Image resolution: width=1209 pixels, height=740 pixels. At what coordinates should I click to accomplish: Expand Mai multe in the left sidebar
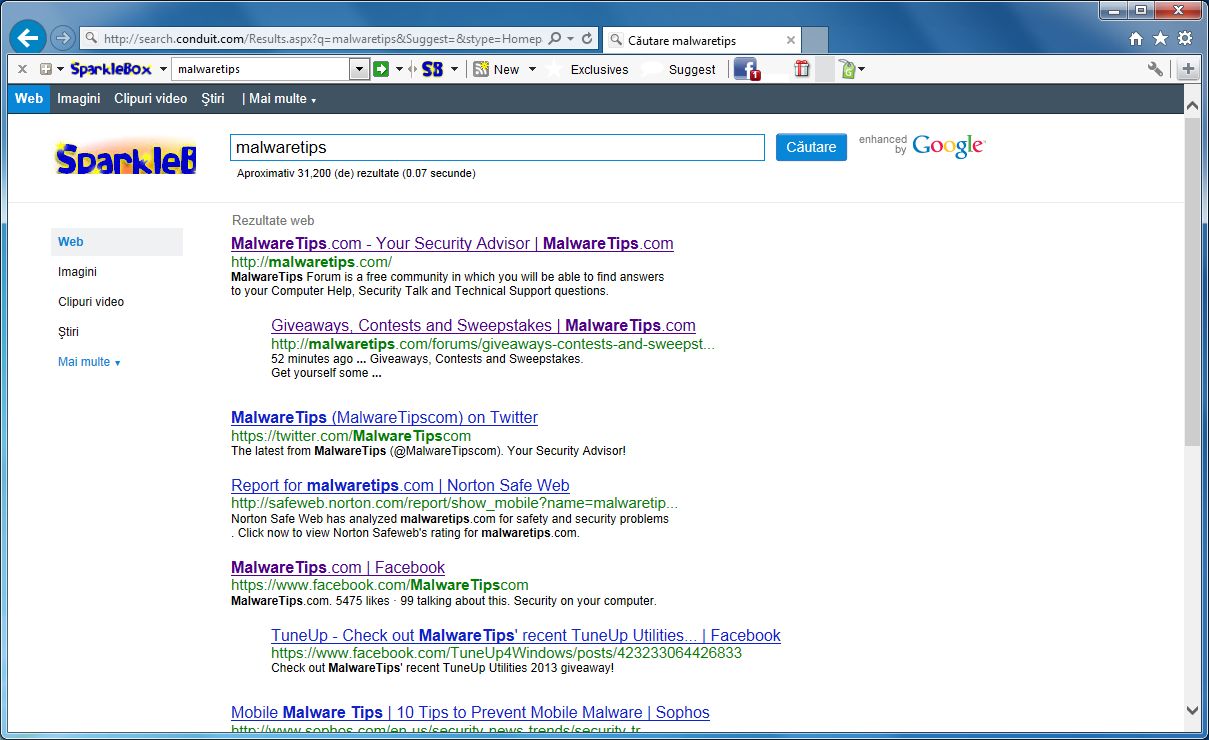[89, 362]
